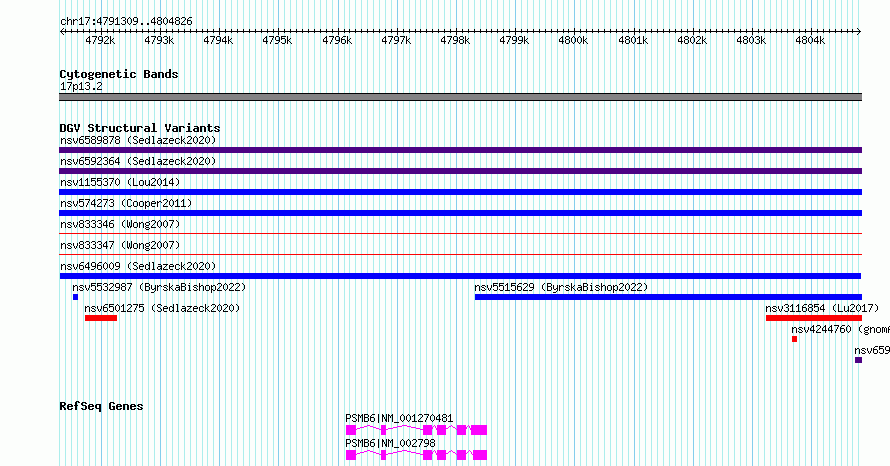Viewport: 890px width, 466px height.
Task: Click the nsv3116854 (Lu2017) label
Action: coord(822,308)
